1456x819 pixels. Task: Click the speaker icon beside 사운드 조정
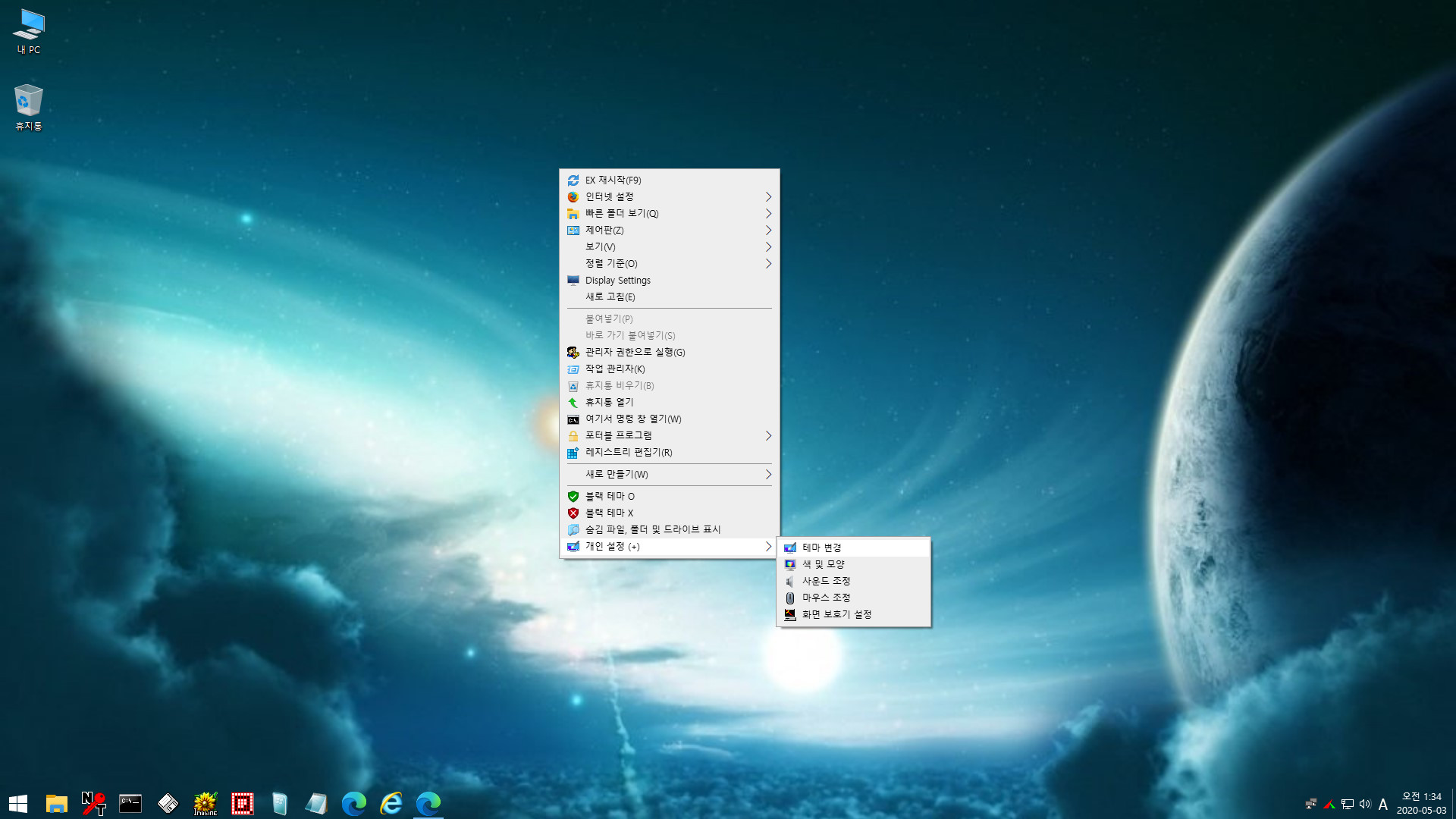pos(790,582)
